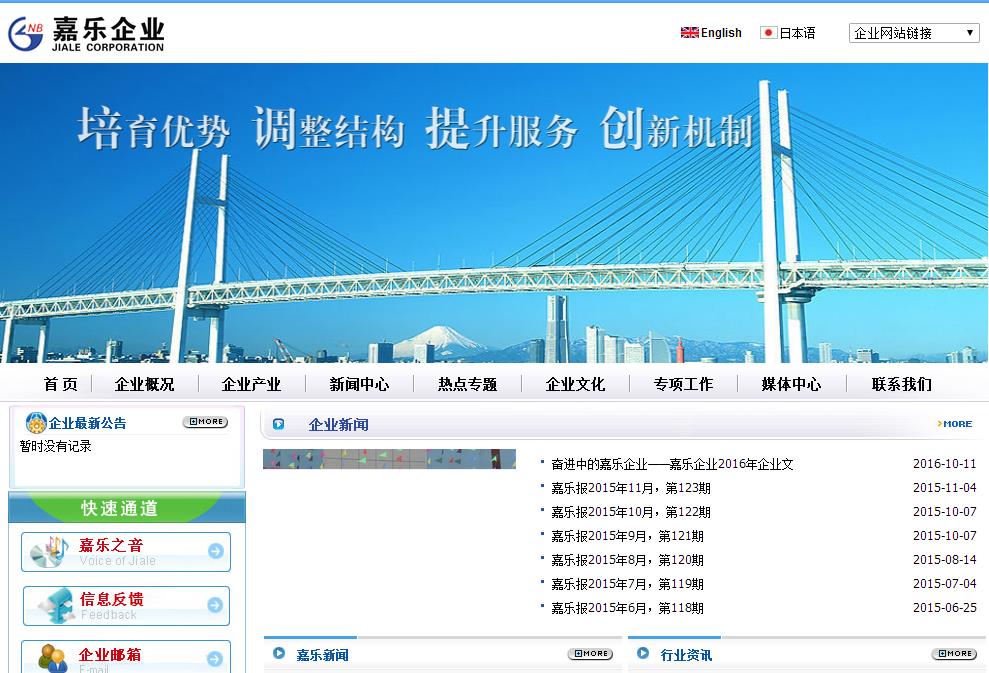Screen dimensions: 989x673
Task: Click MORE link in 企业新闻 header
Action: coord(955,424)
